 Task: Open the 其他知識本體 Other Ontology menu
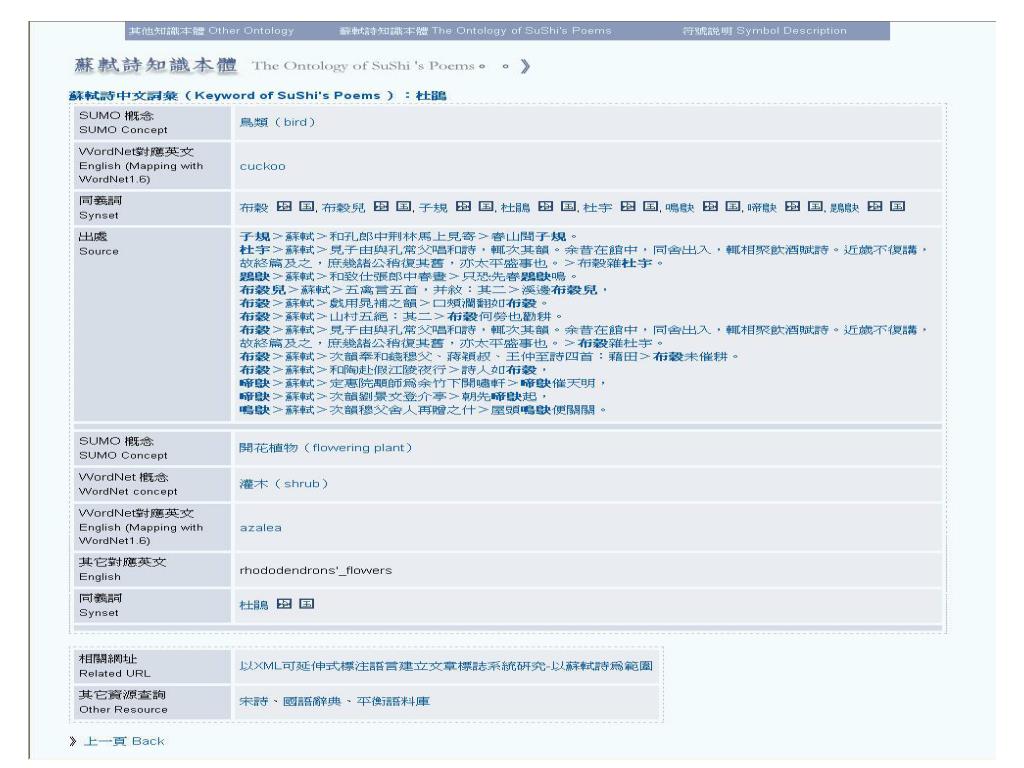coord(211,31)
